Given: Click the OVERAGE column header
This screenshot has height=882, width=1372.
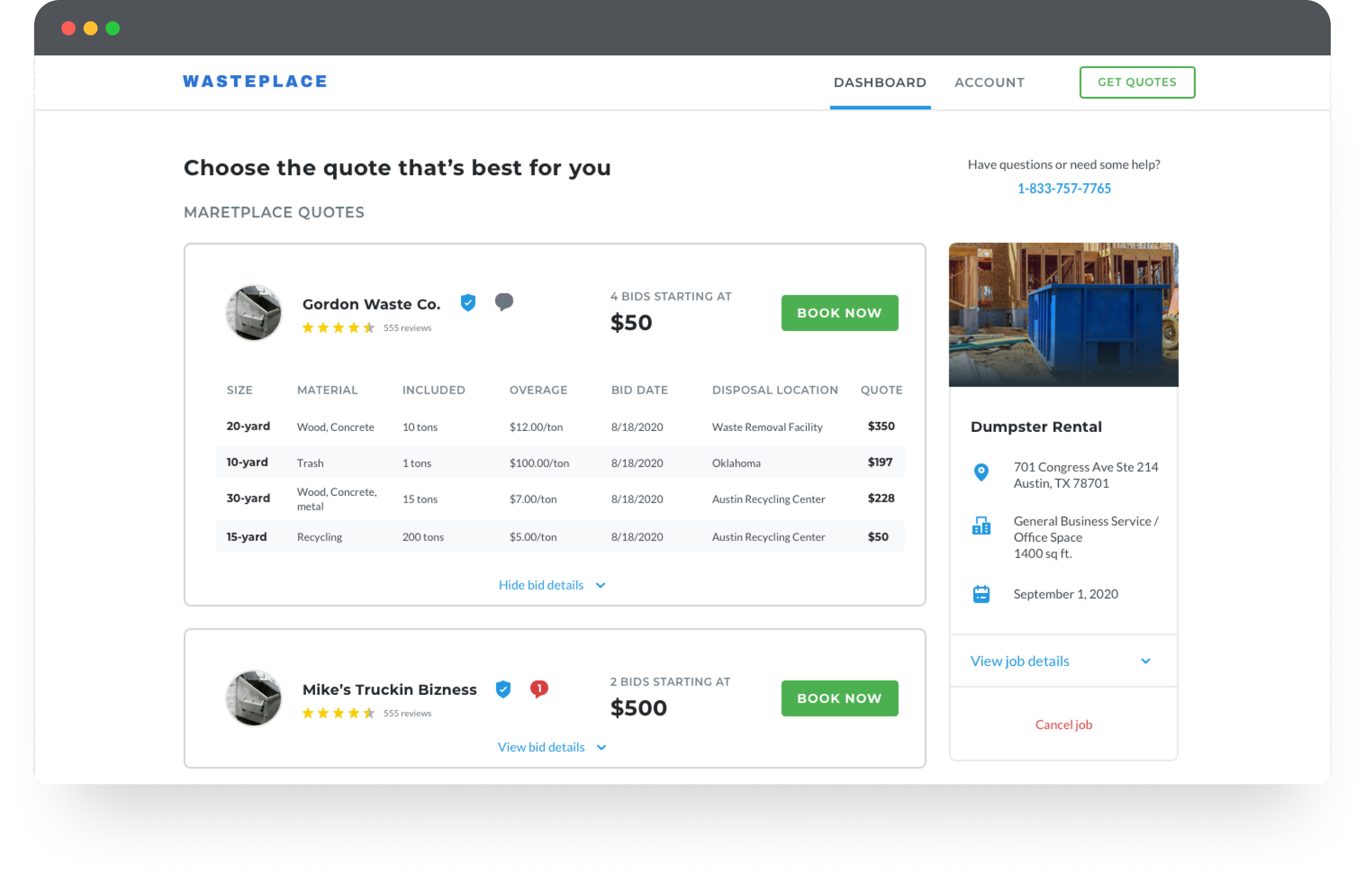Looking at the screenshot, I should pyautogui.click(x=538, y=390).
